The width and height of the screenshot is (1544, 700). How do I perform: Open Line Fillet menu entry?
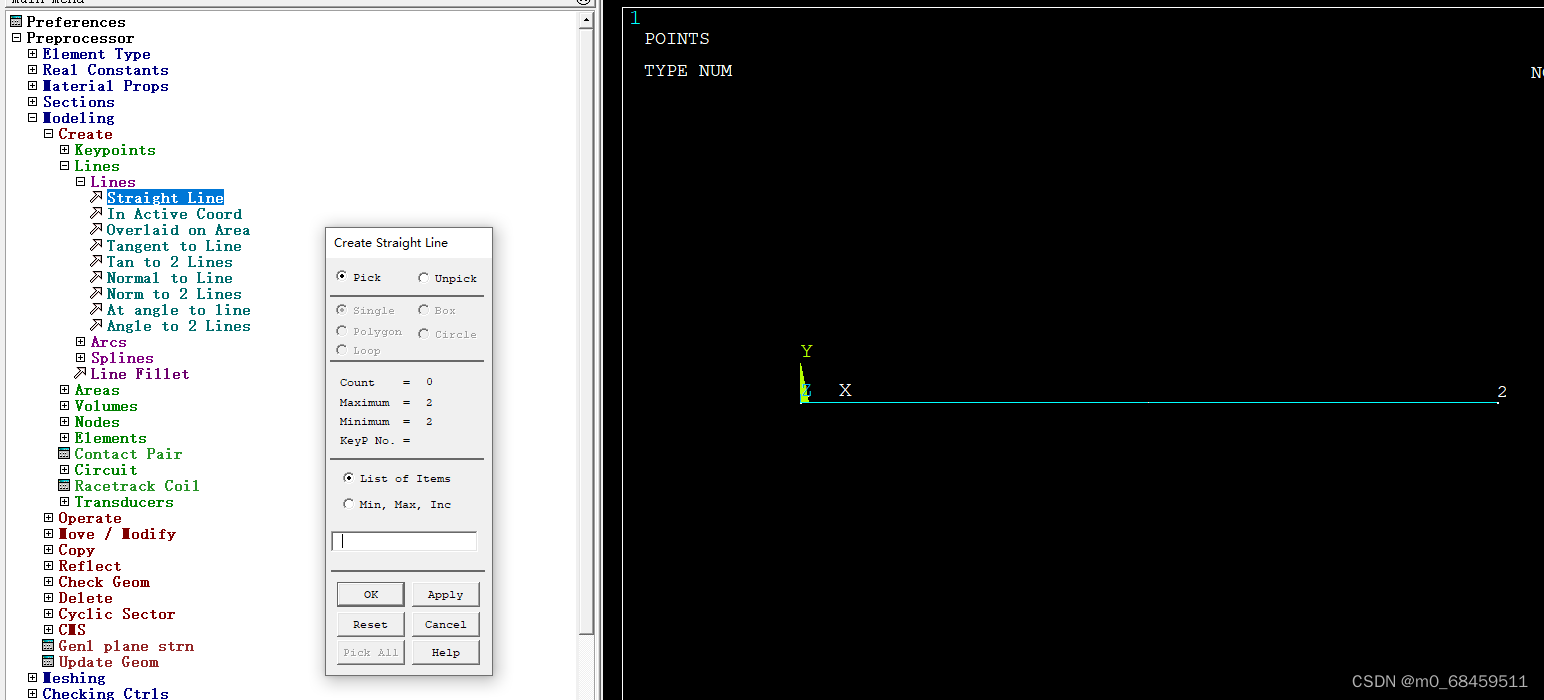click(140, 374)
